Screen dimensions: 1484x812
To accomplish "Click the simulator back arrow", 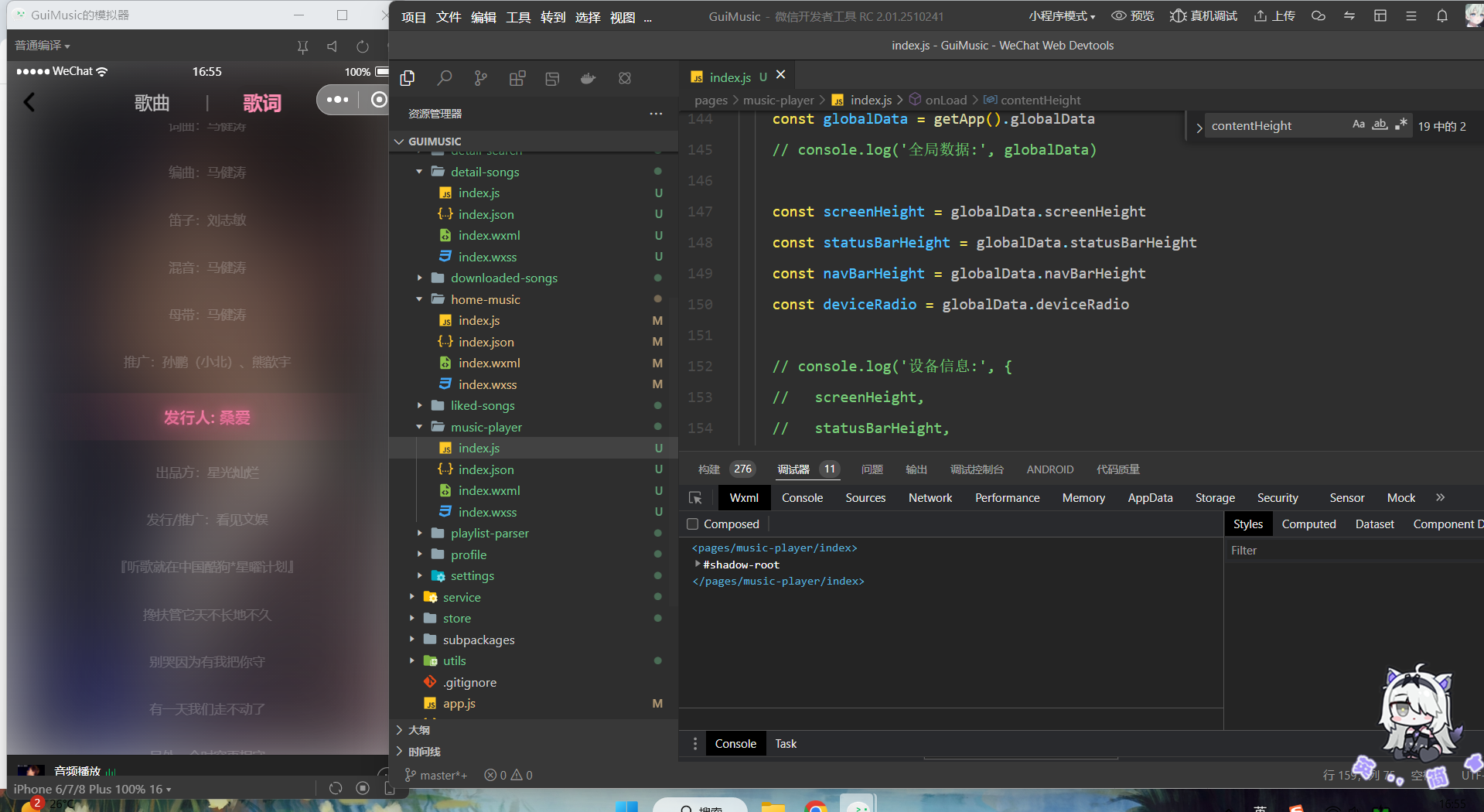I will tap(29, 102).
